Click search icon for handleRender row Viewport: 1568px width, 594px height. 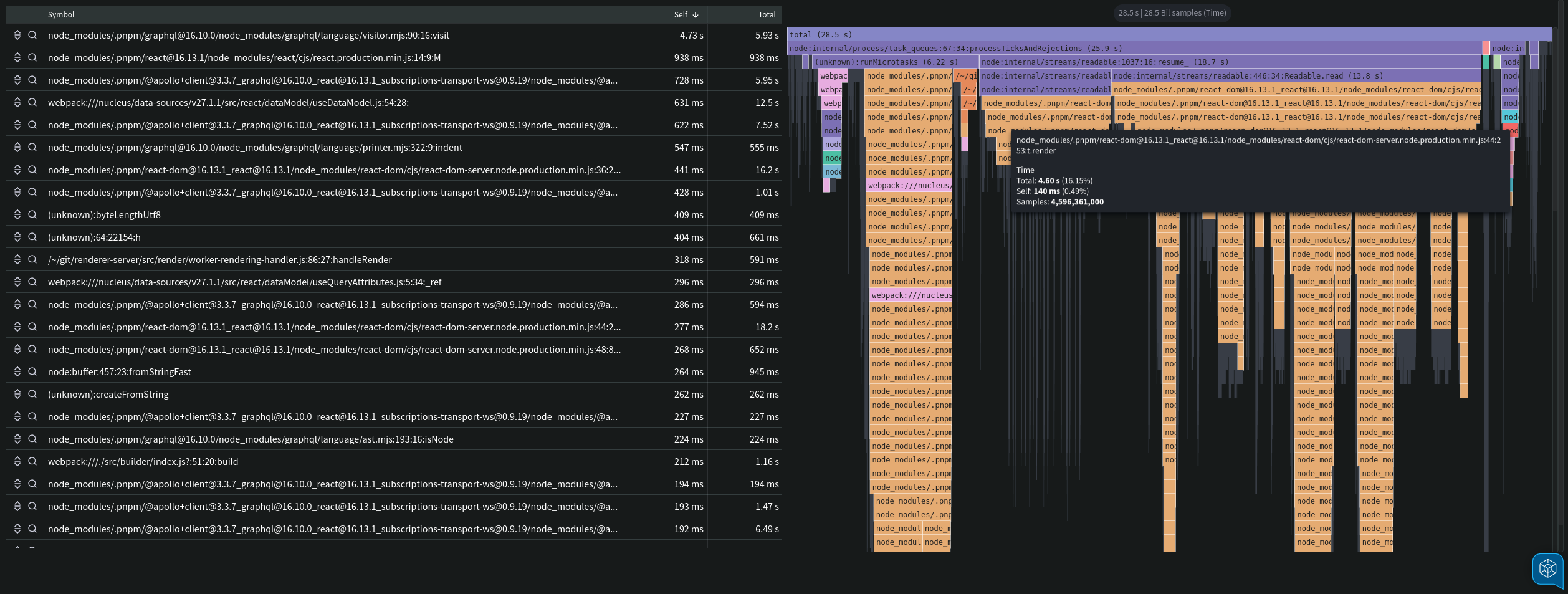click(32, 259)
